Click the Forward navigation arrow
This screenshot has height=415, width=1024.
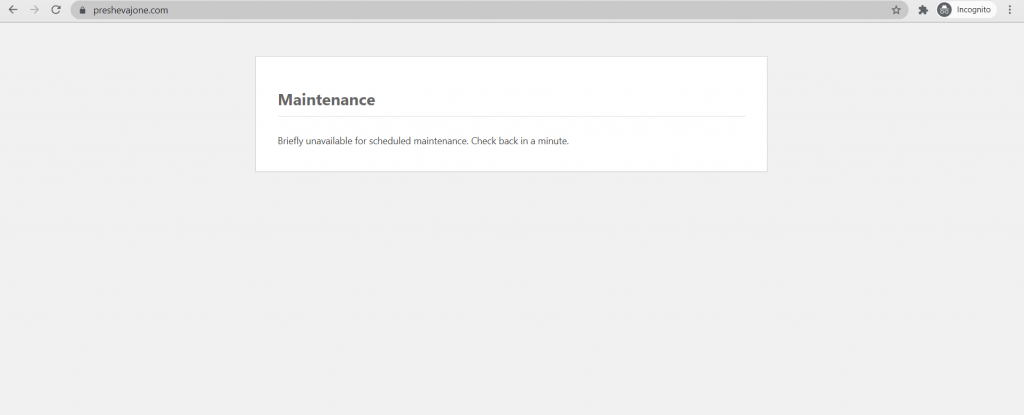(35, 10)
